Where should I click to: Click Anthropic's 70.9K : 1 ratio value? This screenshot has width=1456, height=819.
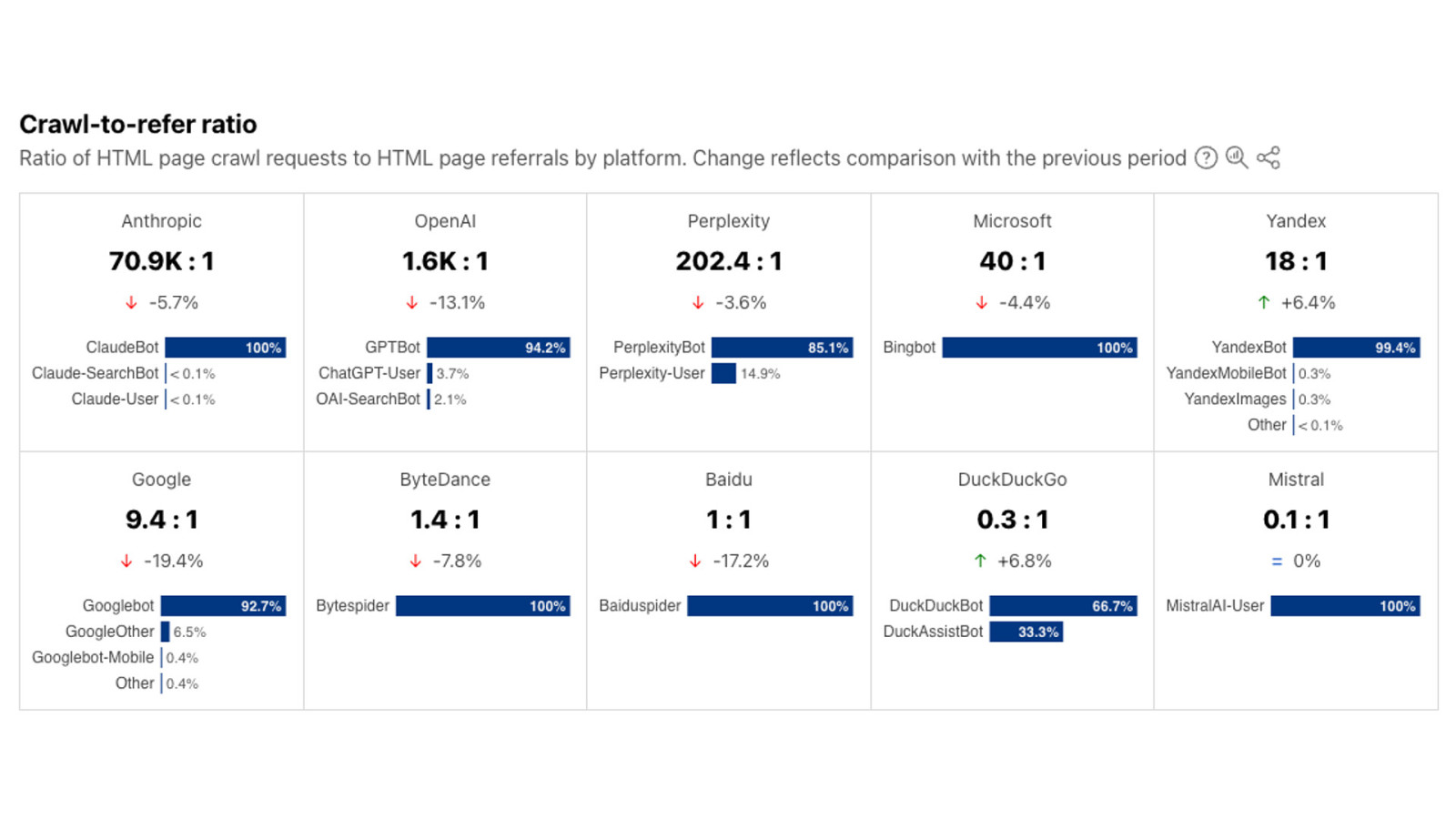pos(161,261)
